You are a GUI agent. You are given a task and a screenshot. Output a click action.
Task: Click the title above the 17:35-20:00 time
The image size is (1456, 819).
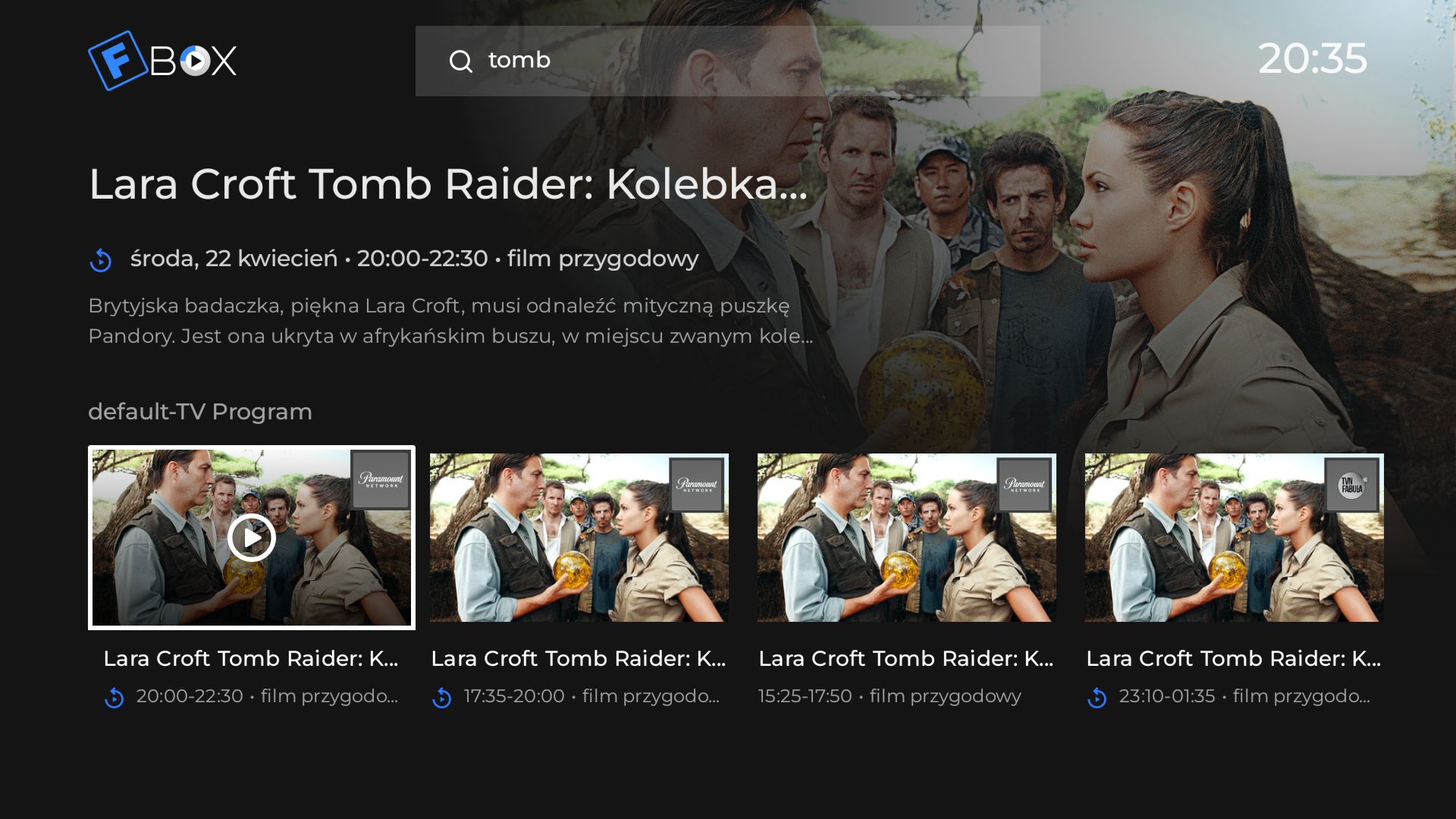[x=579, y=658]
